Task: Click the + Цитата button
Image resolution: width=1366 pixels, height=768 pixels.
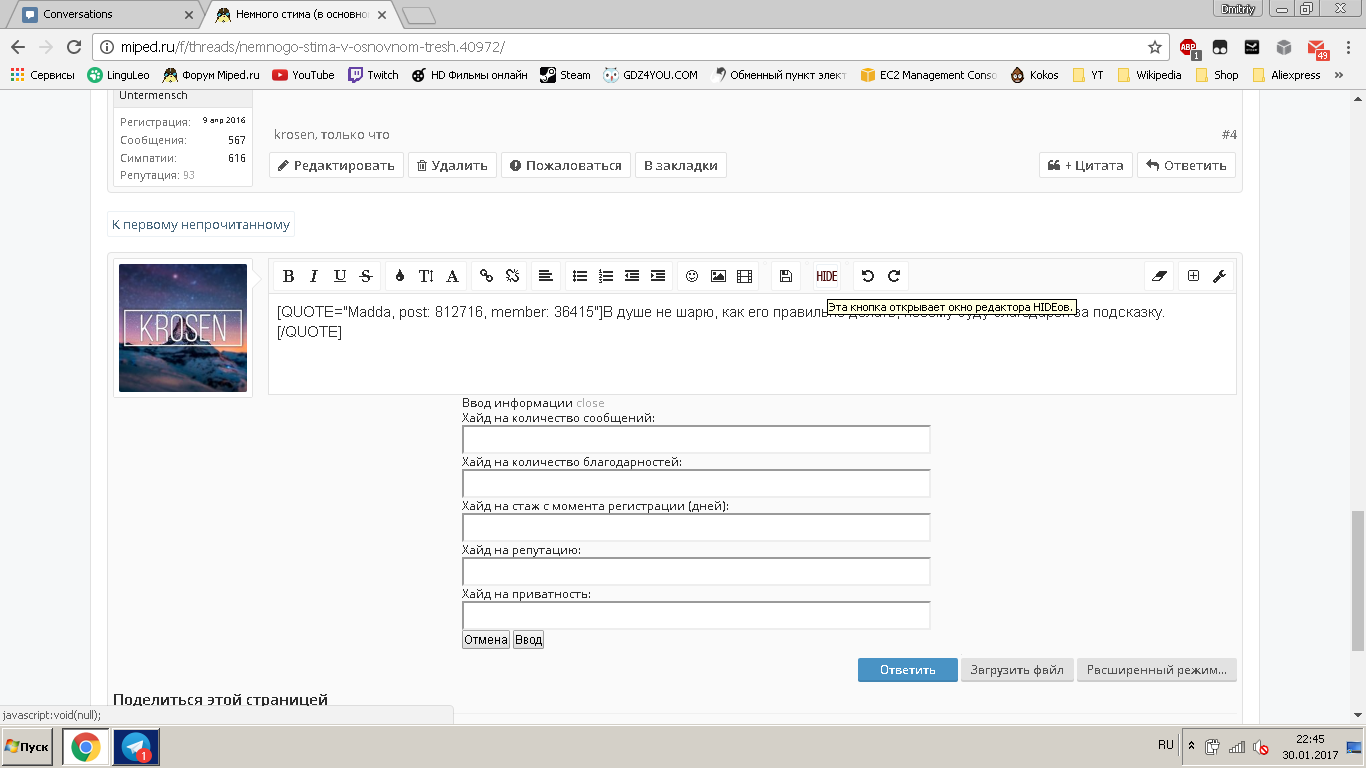Action: click(1086, 165)
